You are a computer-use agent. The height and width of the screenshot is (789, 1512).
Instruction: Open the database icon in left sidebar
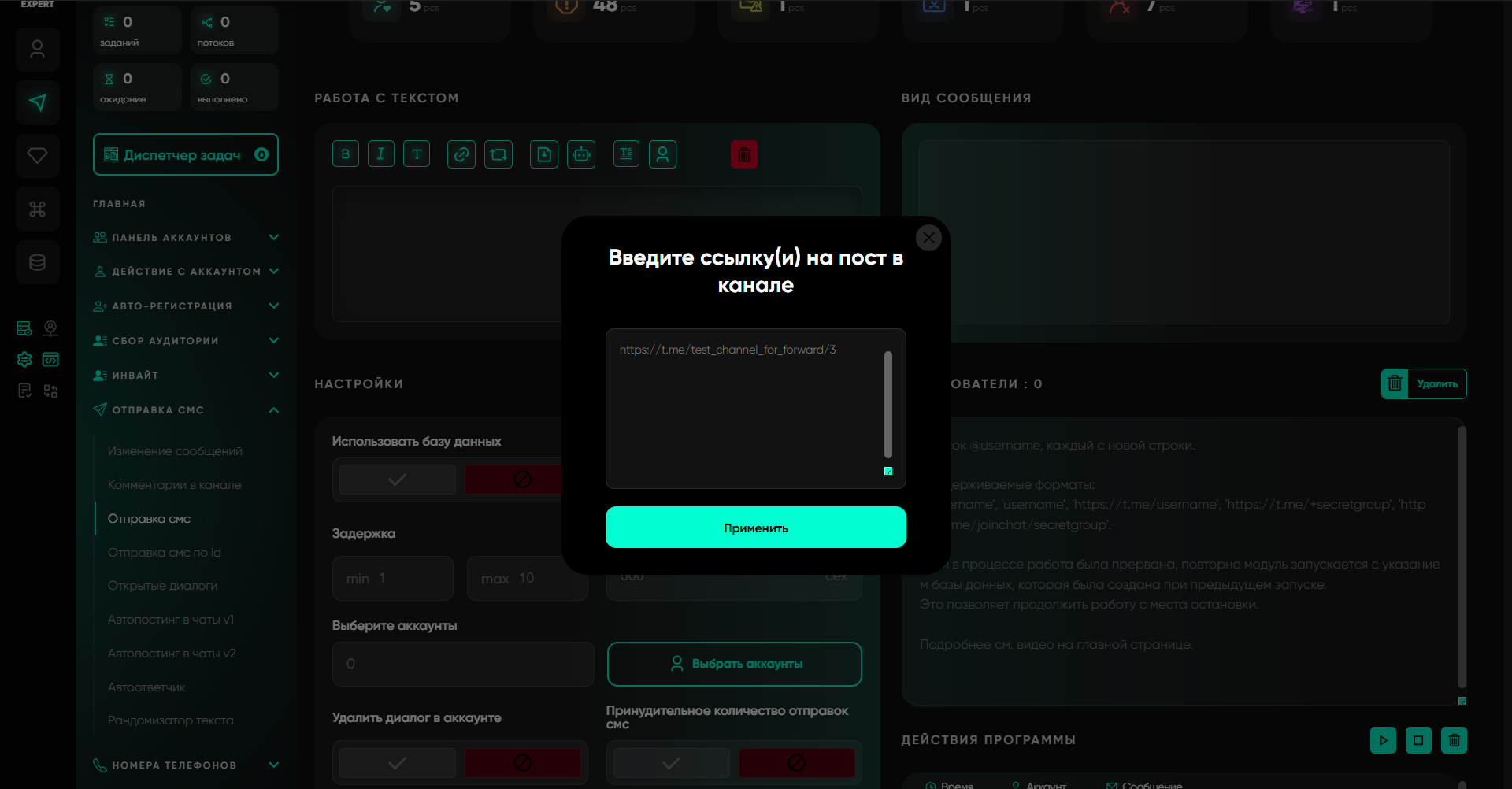tap(37, 262)
